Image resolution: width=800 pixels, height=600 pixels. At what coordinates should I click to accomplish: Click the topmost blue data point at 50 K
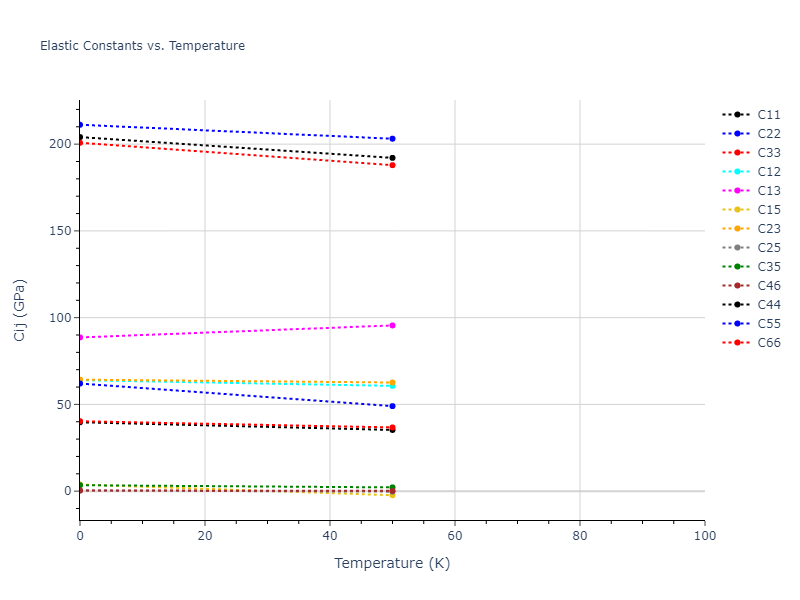click(392, 139)
